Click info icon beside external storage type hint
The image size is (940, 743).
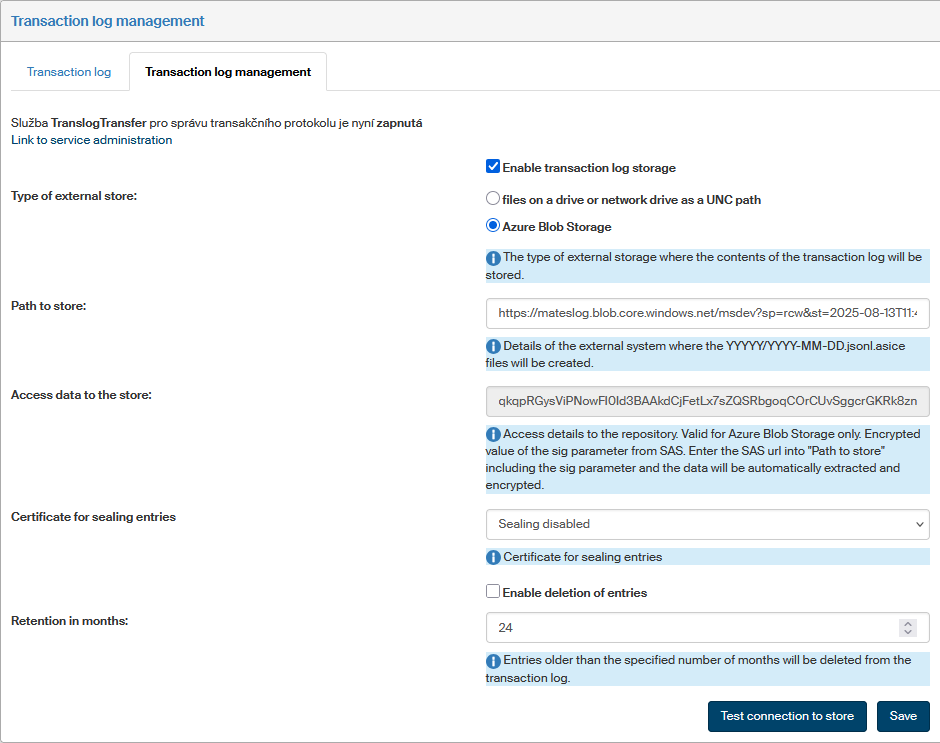click(x=493, y=258)
